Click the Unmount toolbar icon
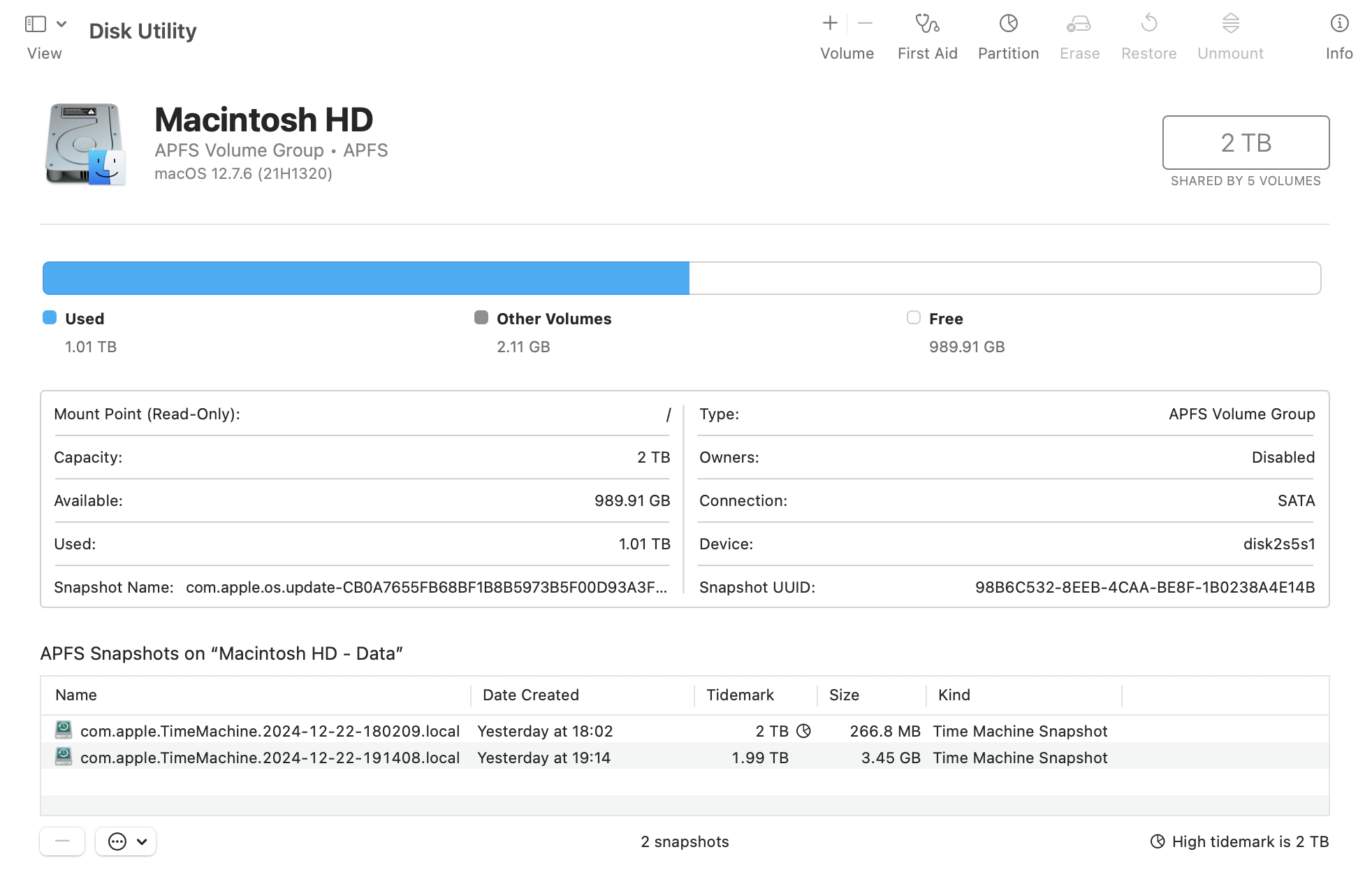Screen dimensions: 1372x882 tap(1230, 24)
